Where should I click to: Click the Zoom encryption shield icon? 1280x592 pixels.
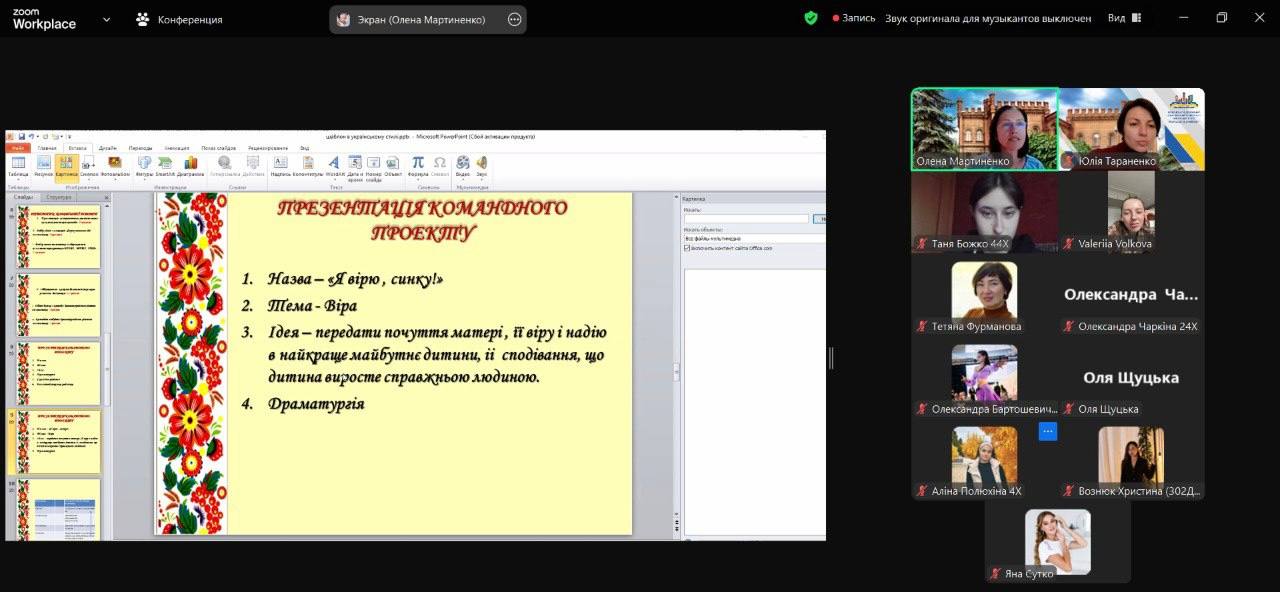pos(811,18)
